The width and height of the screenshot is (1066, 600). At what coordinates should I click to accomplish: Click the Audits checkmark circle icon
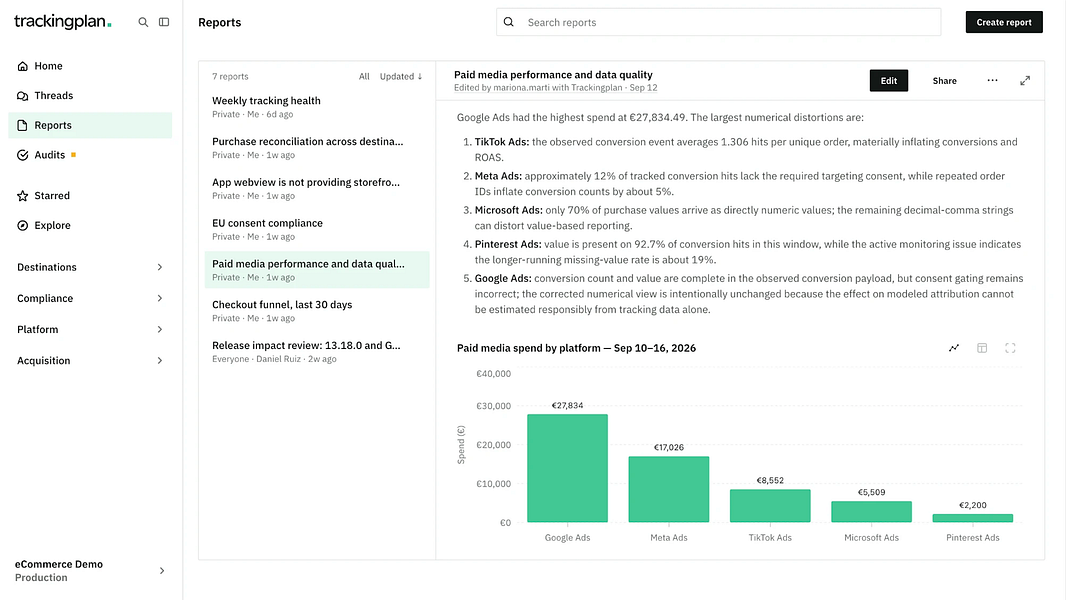point(22,155)
